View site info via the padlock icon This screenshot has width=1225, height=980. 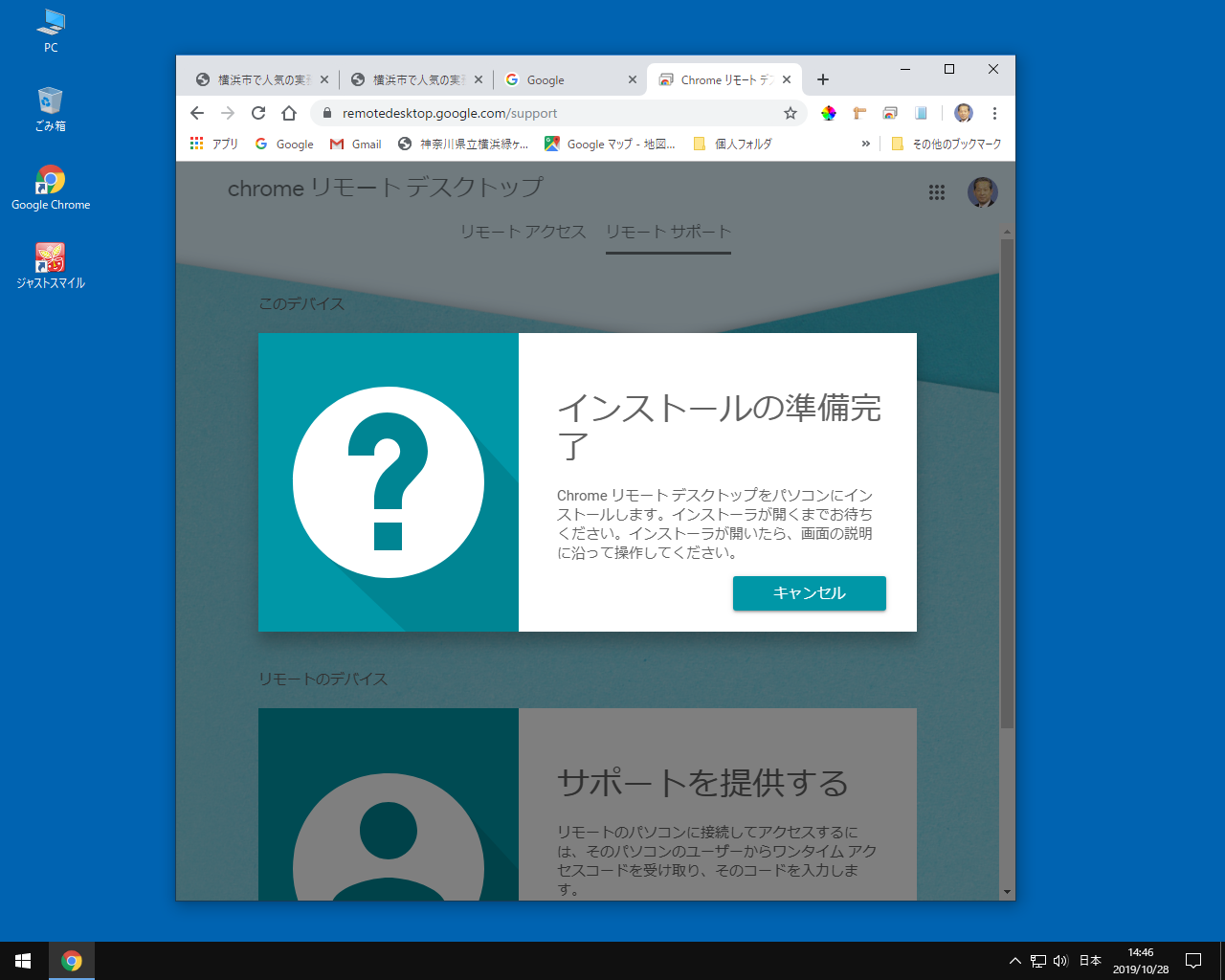[326, 113]
